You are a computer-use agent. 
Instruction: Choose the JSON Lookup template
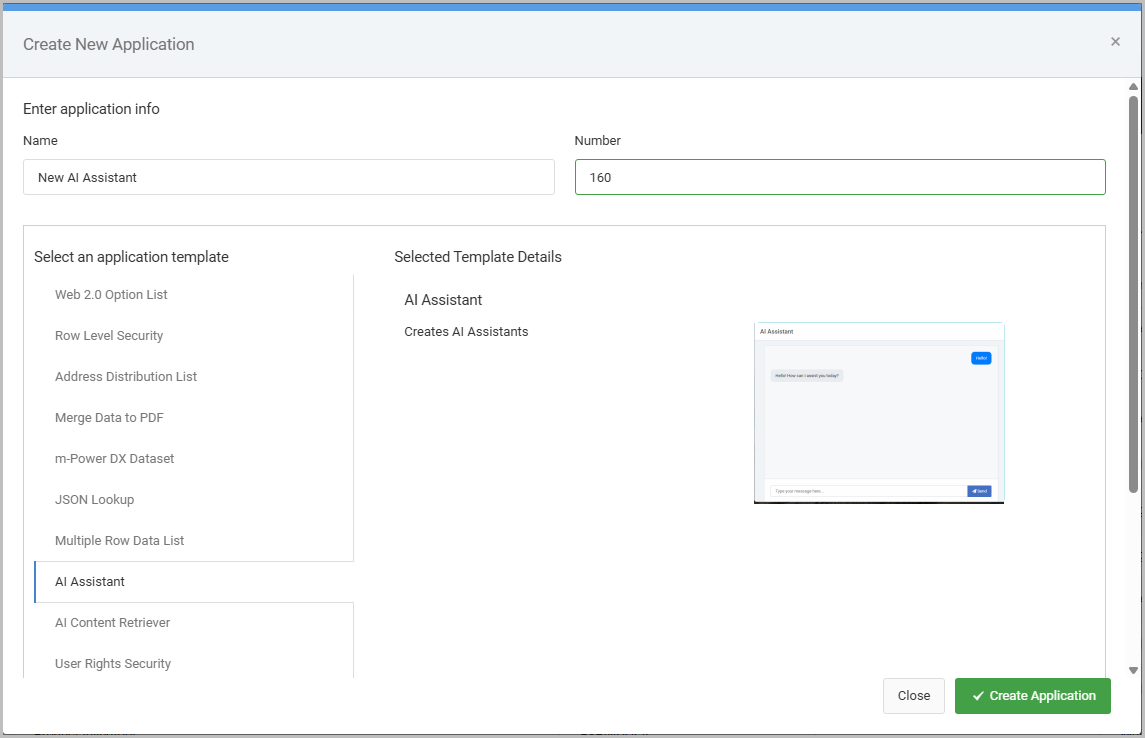click(94, 500)
